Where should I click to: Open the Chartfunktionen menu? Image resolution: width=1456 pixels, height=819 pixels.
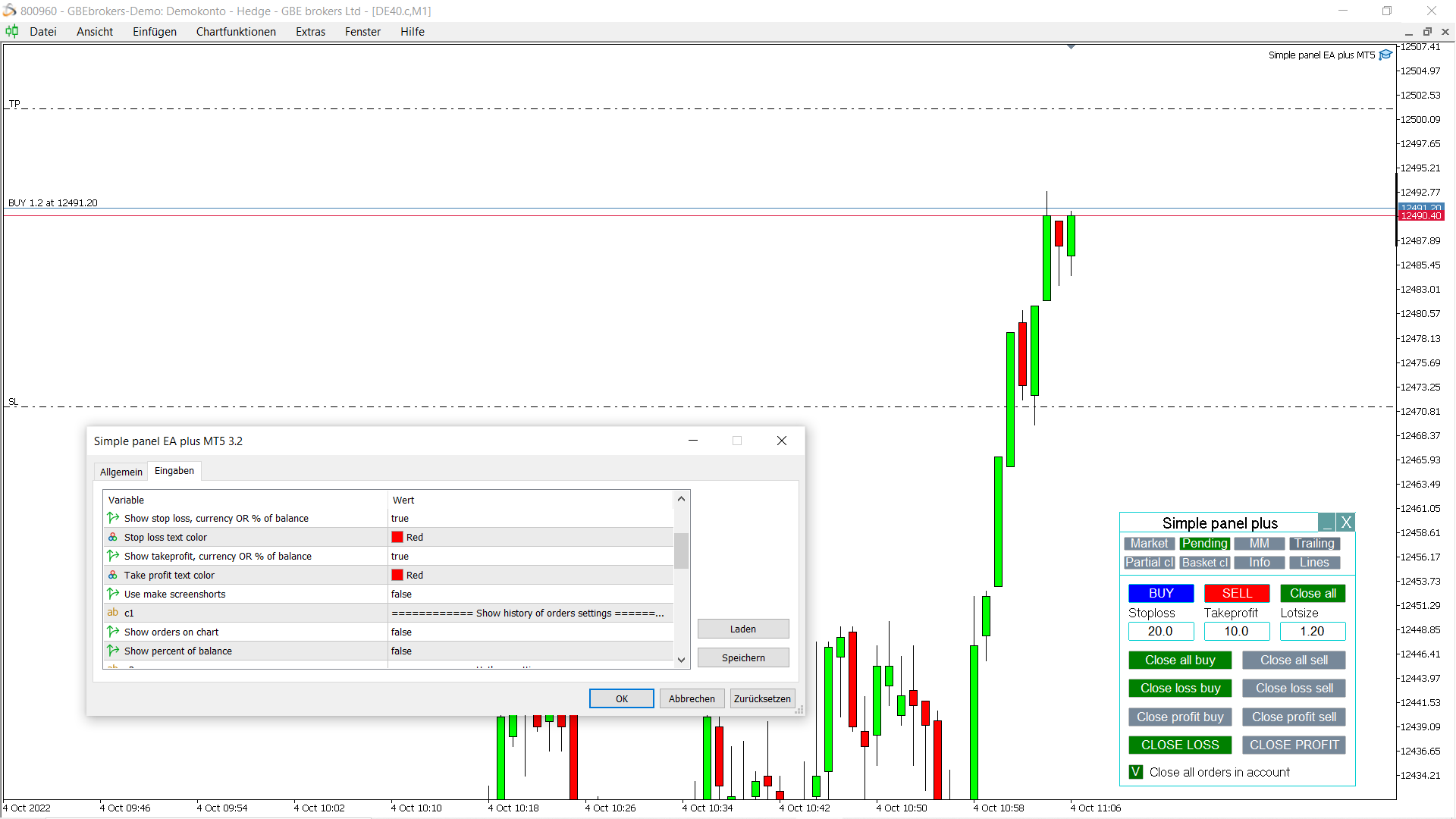coord(236,32)
